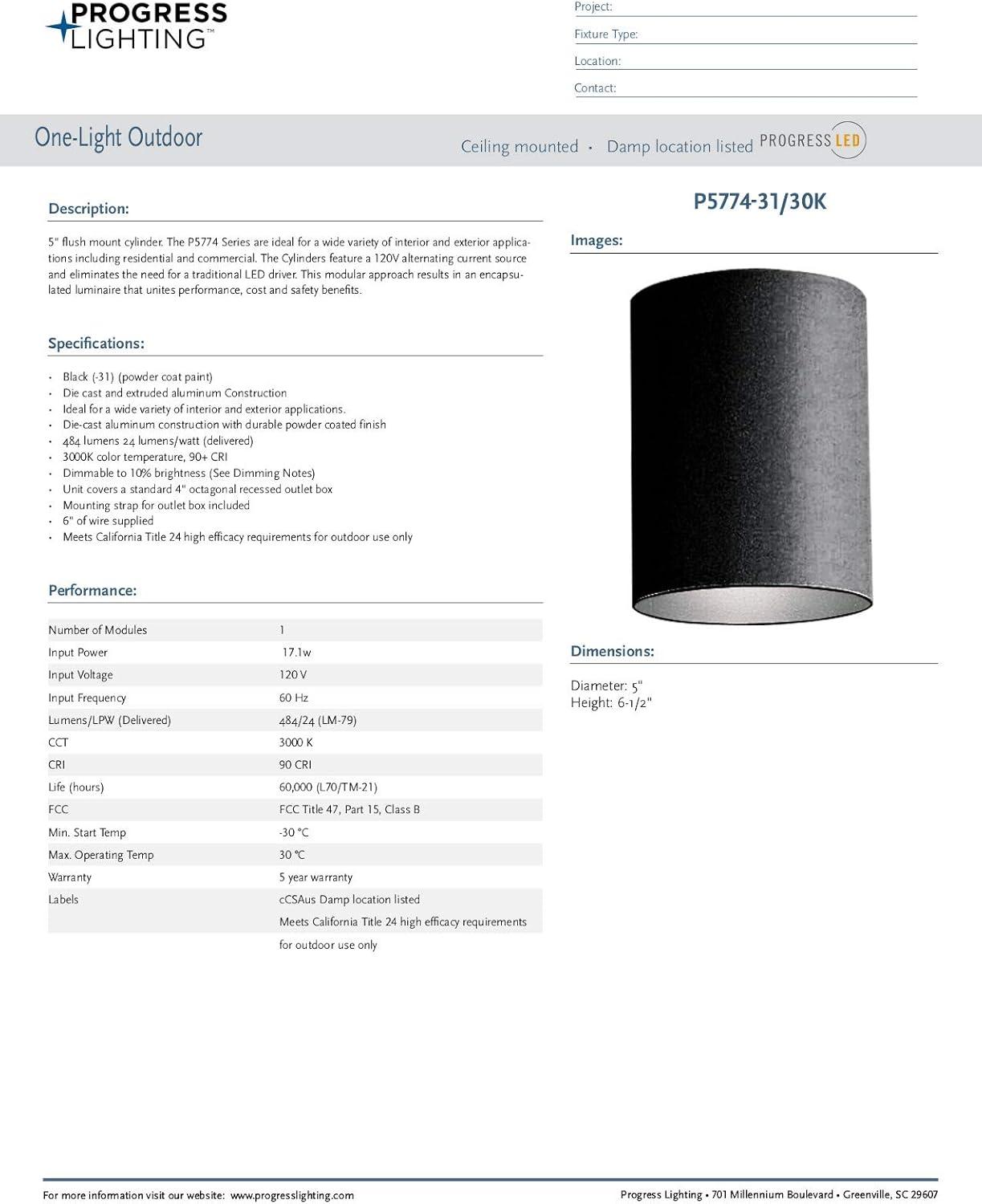
Task: Click the Specifications heading
Action: (x=96, y=344)
